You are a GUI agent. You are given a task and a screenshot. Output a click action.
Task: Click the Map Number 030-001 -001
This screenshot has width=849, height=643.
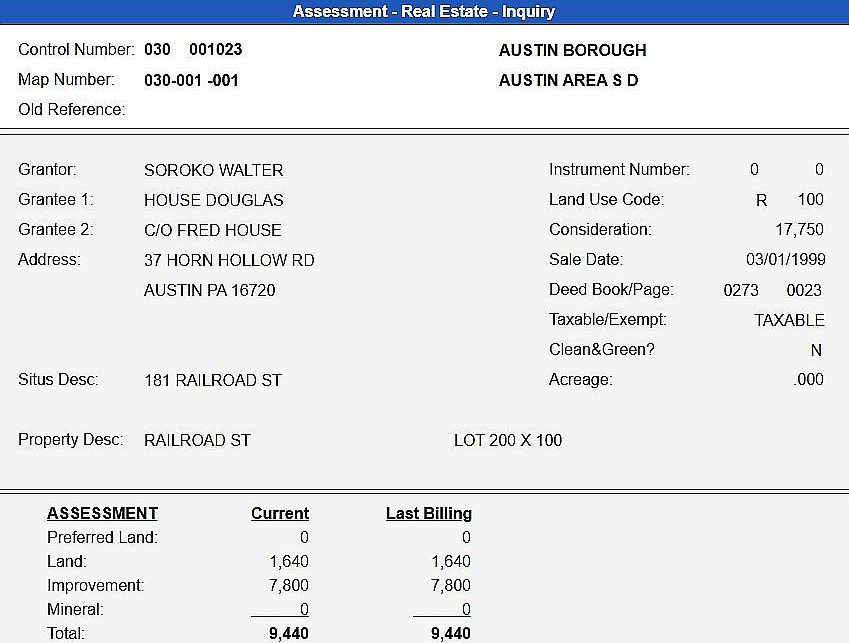(x=191, y=80)
